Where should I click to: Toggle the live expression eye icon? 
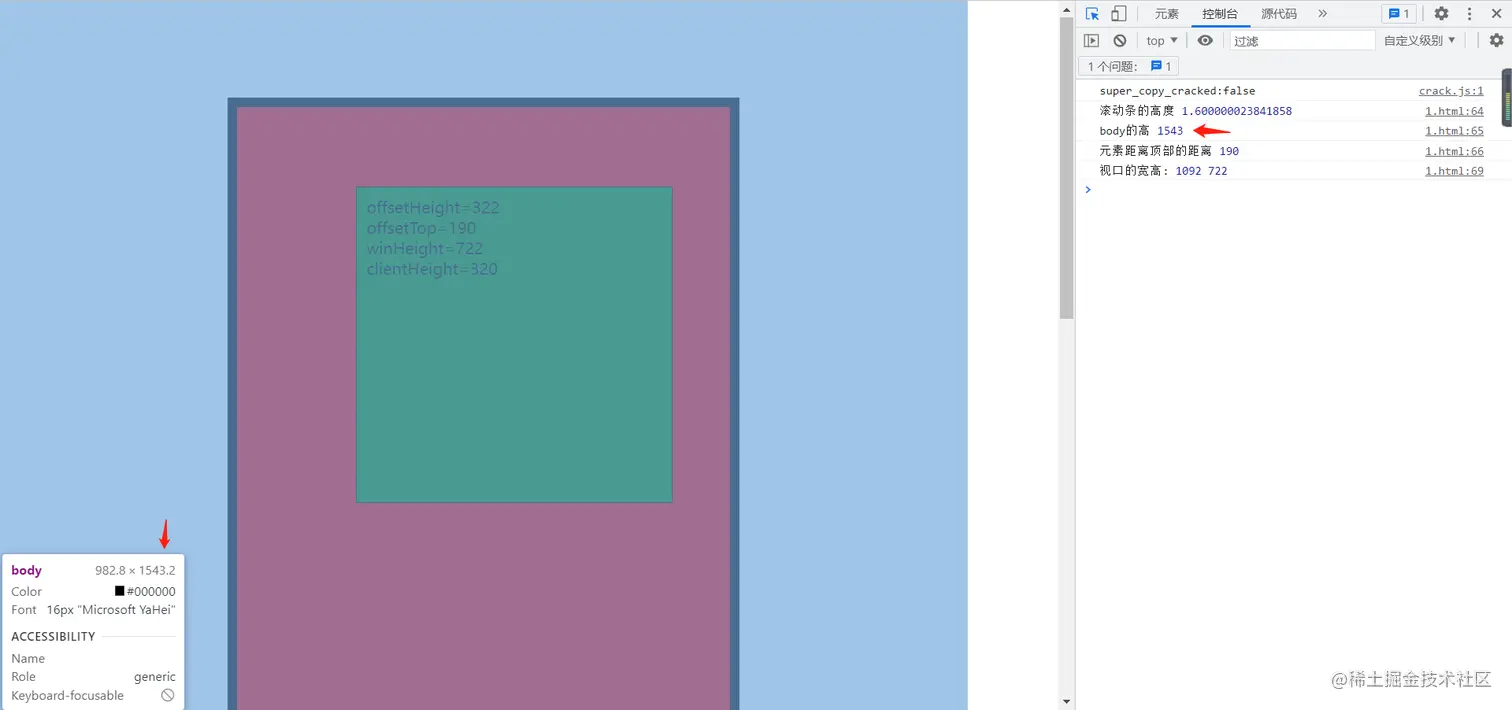(x=1205, y=40)
